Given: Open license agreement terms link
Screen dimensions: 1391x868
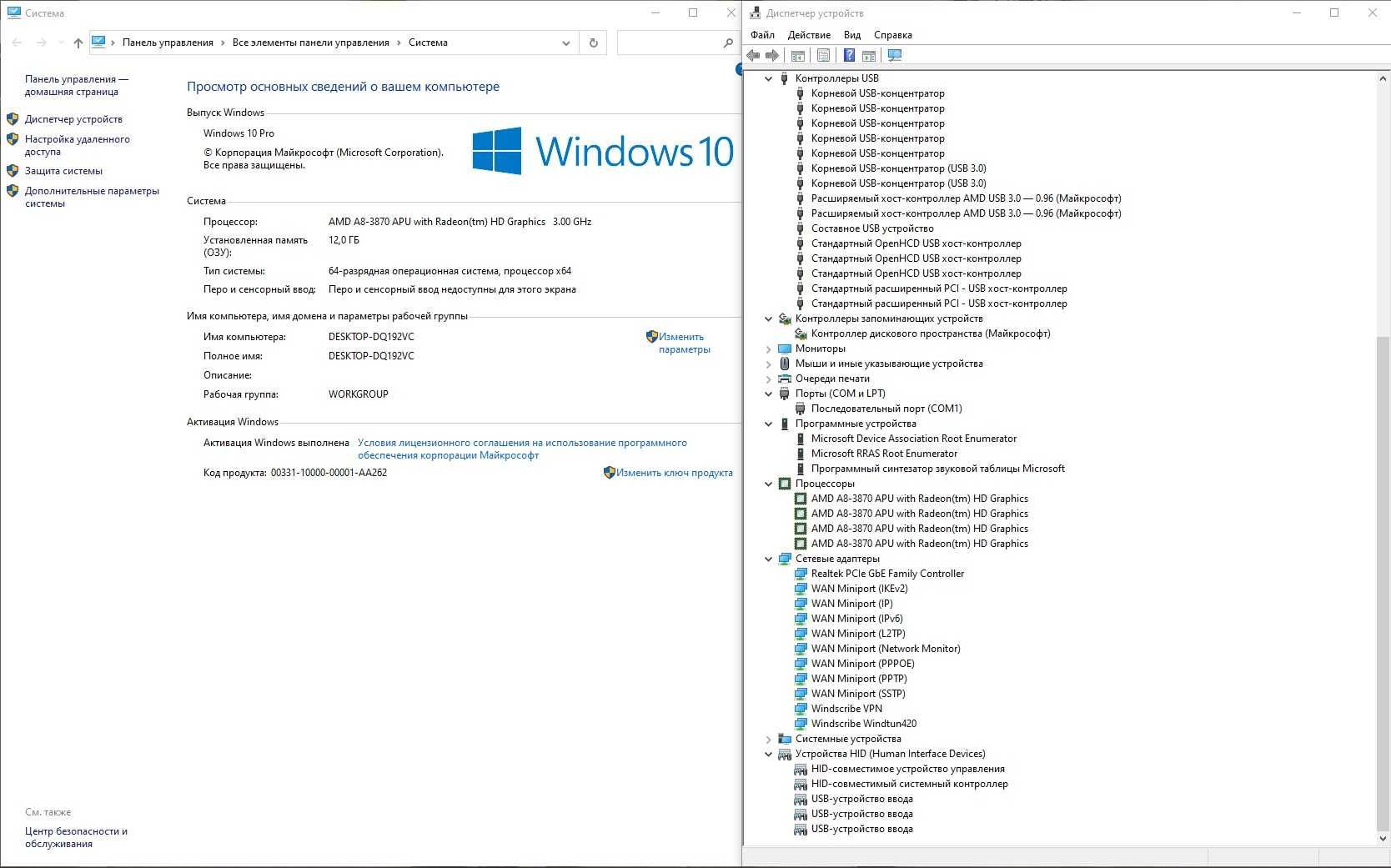Looking at the screenshot, I should click(x=522, y=449).
